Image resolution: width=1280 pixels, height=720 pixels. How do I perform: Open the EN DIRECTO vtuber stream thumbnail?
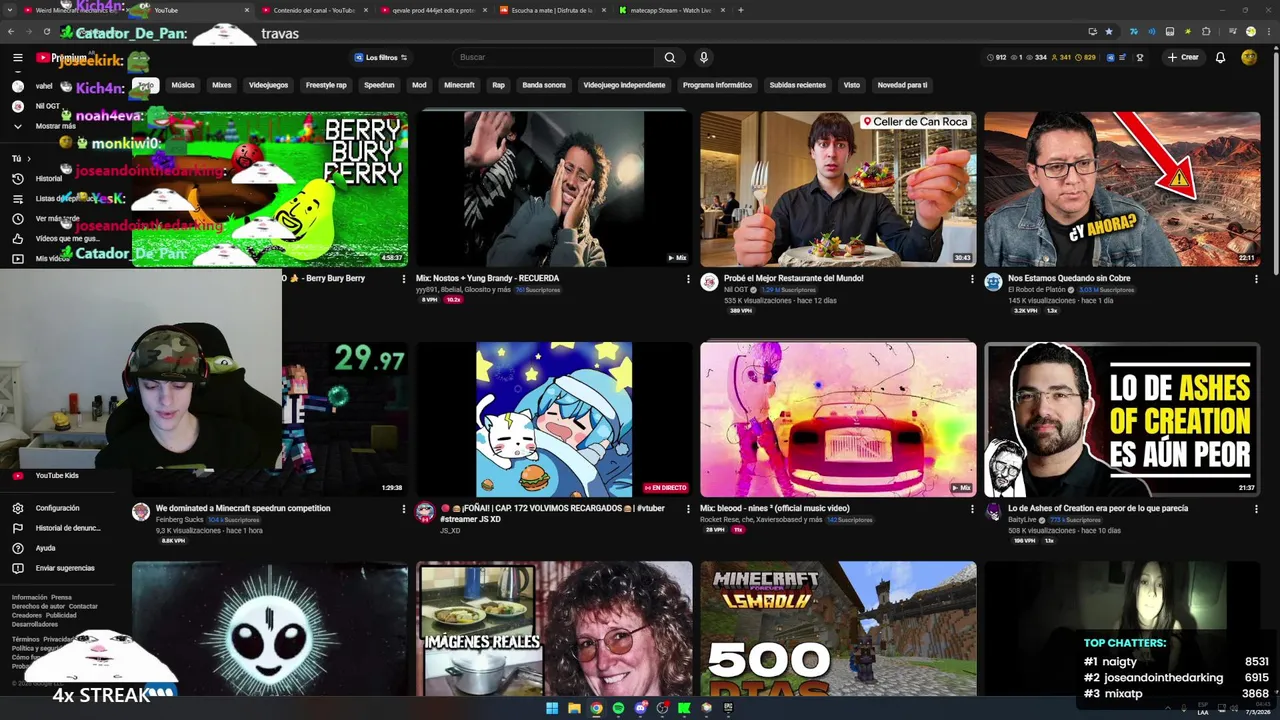[554, 420]
